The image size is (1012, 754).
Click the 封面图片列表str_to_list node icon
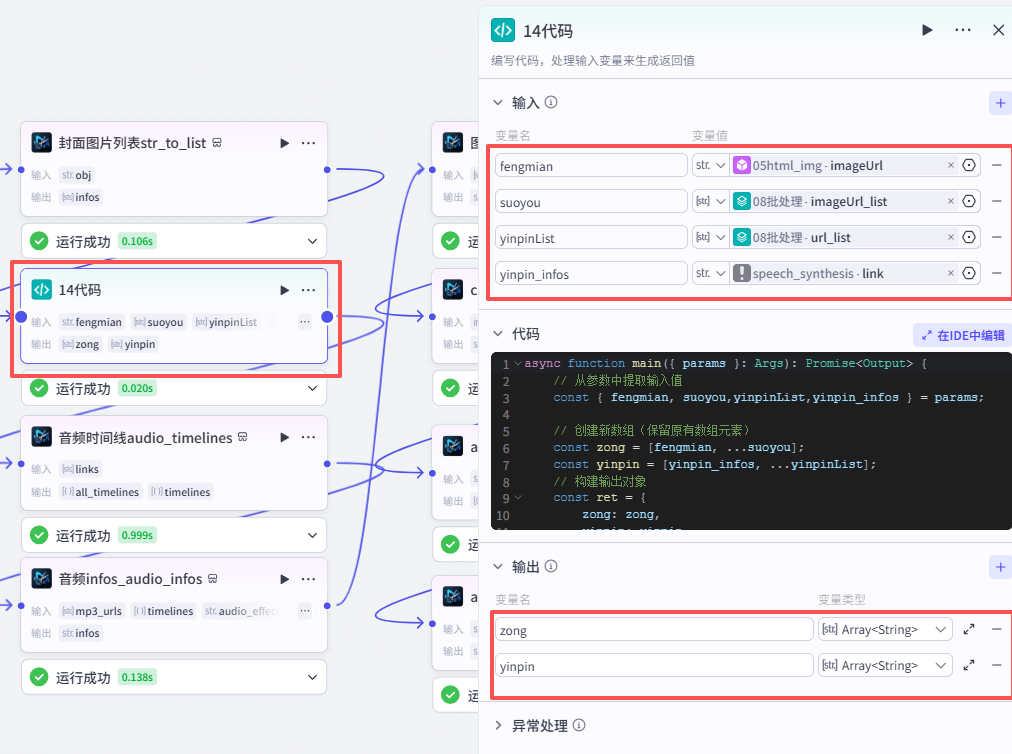coord(42,143)
